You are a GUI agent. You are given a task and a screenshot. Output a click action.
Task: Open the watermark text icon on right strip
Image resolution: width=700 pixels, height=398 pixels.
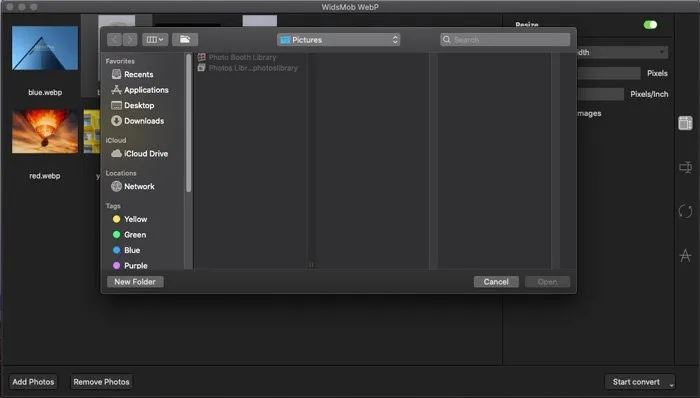685,255
